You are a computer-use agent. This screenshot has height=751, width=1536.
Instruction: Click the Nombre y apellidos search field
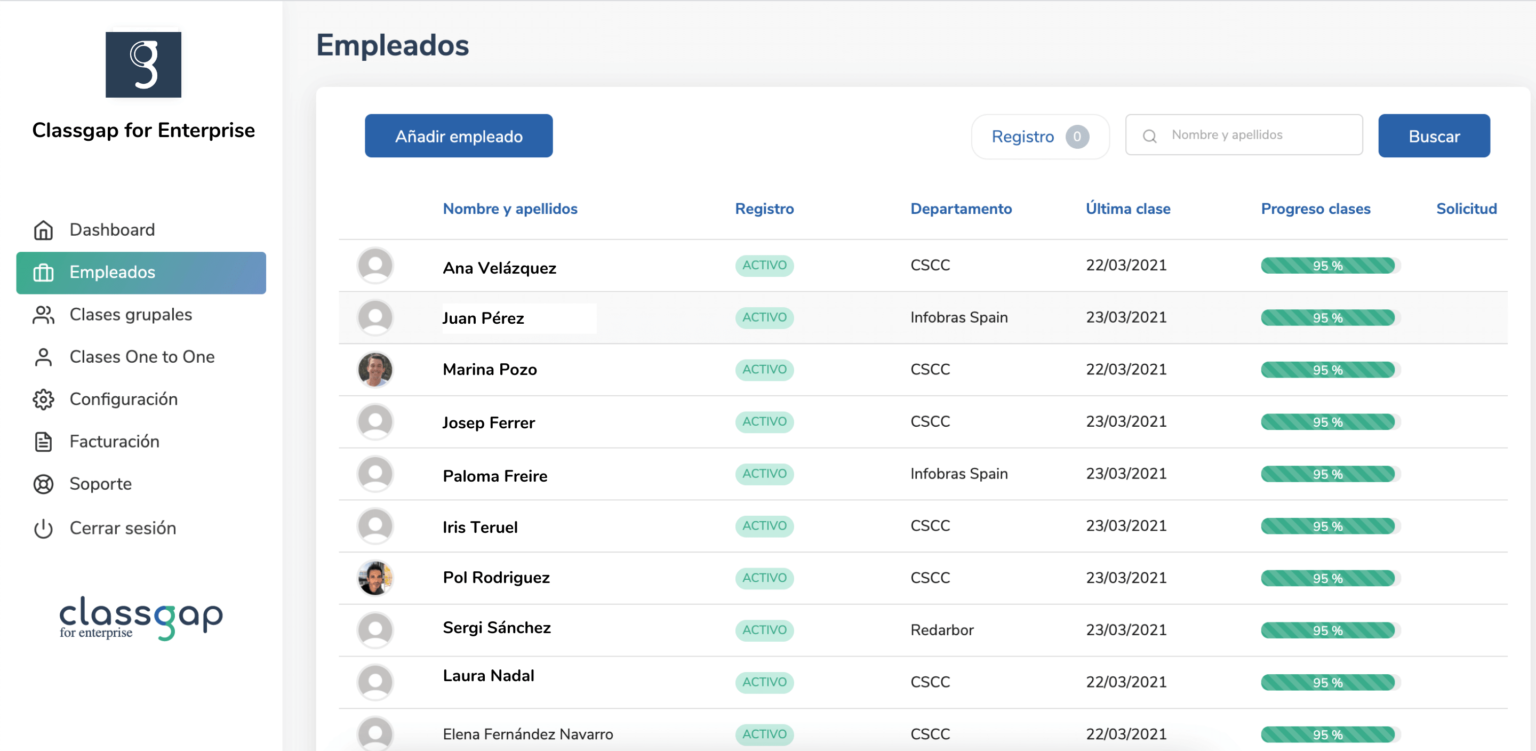coord(1244,135)
